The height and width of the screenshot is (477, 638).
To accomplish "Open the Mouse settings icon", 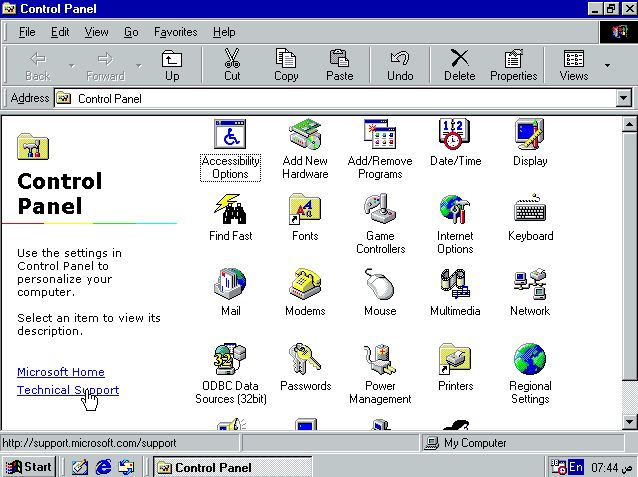I will [x=380, y=285].
